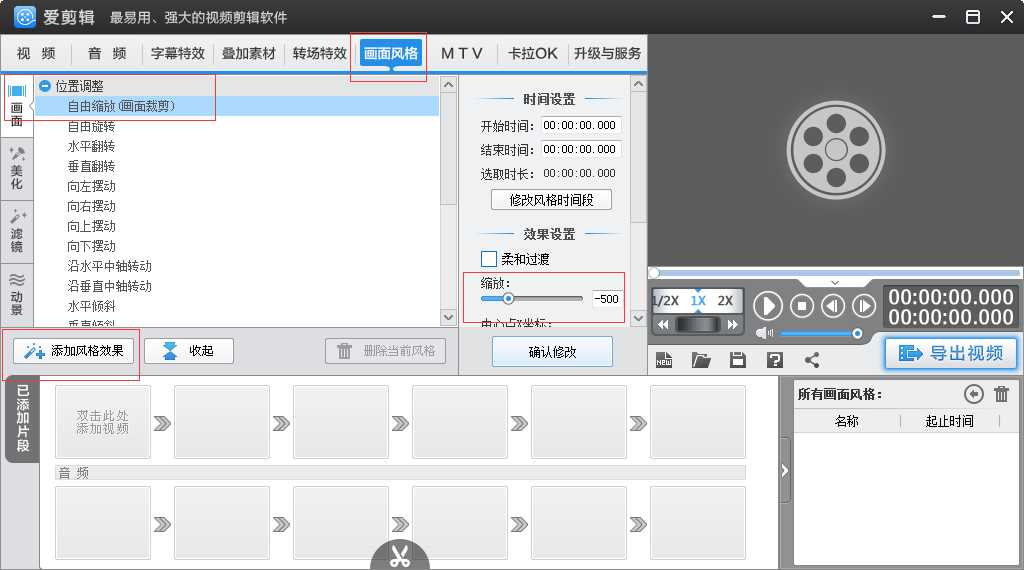
Task: Click the 开始时间 input field
Action: point(580,125)
